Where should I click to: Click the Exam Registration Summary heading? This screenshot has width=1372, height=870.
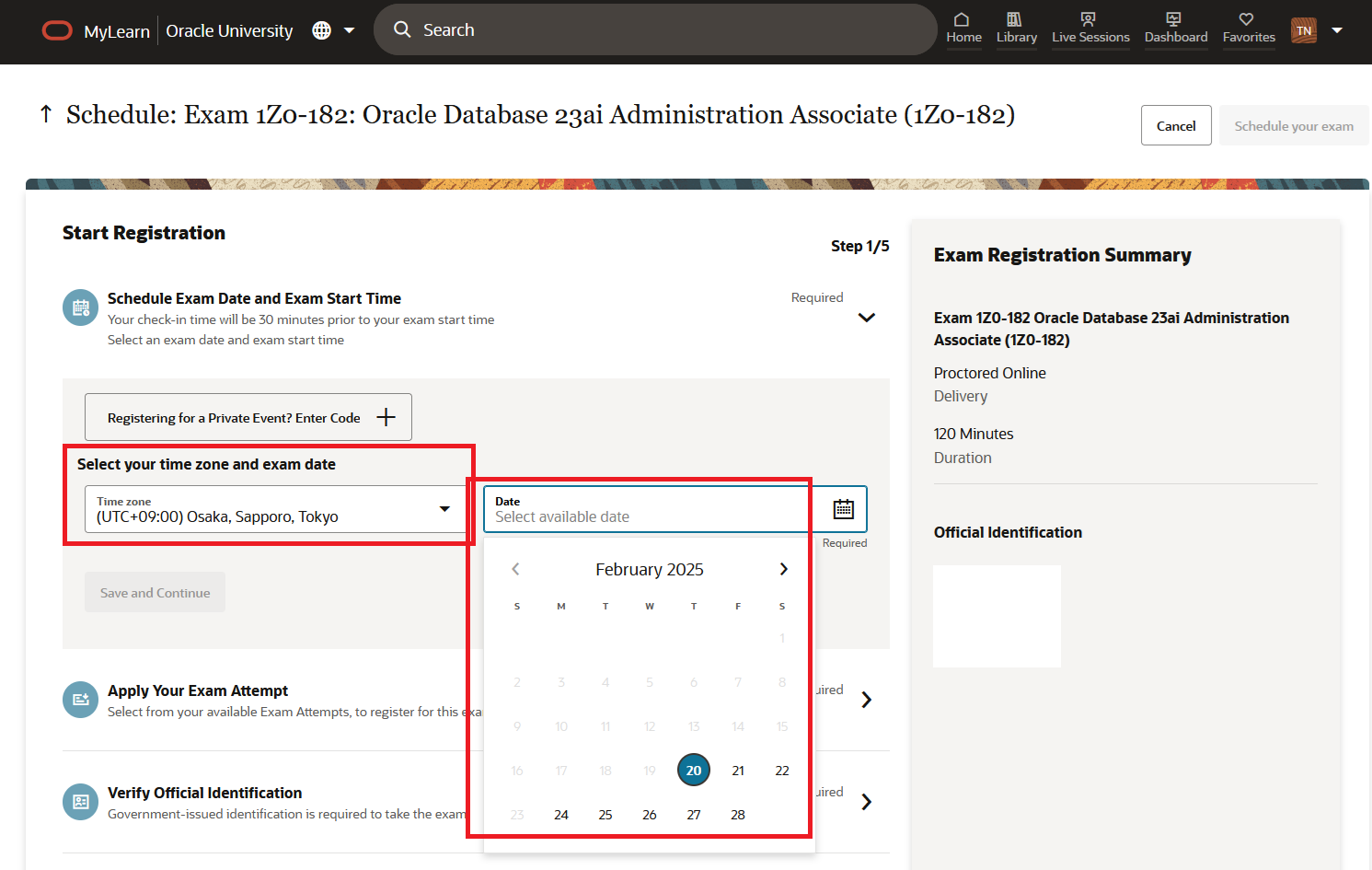tap(1063, 255)
